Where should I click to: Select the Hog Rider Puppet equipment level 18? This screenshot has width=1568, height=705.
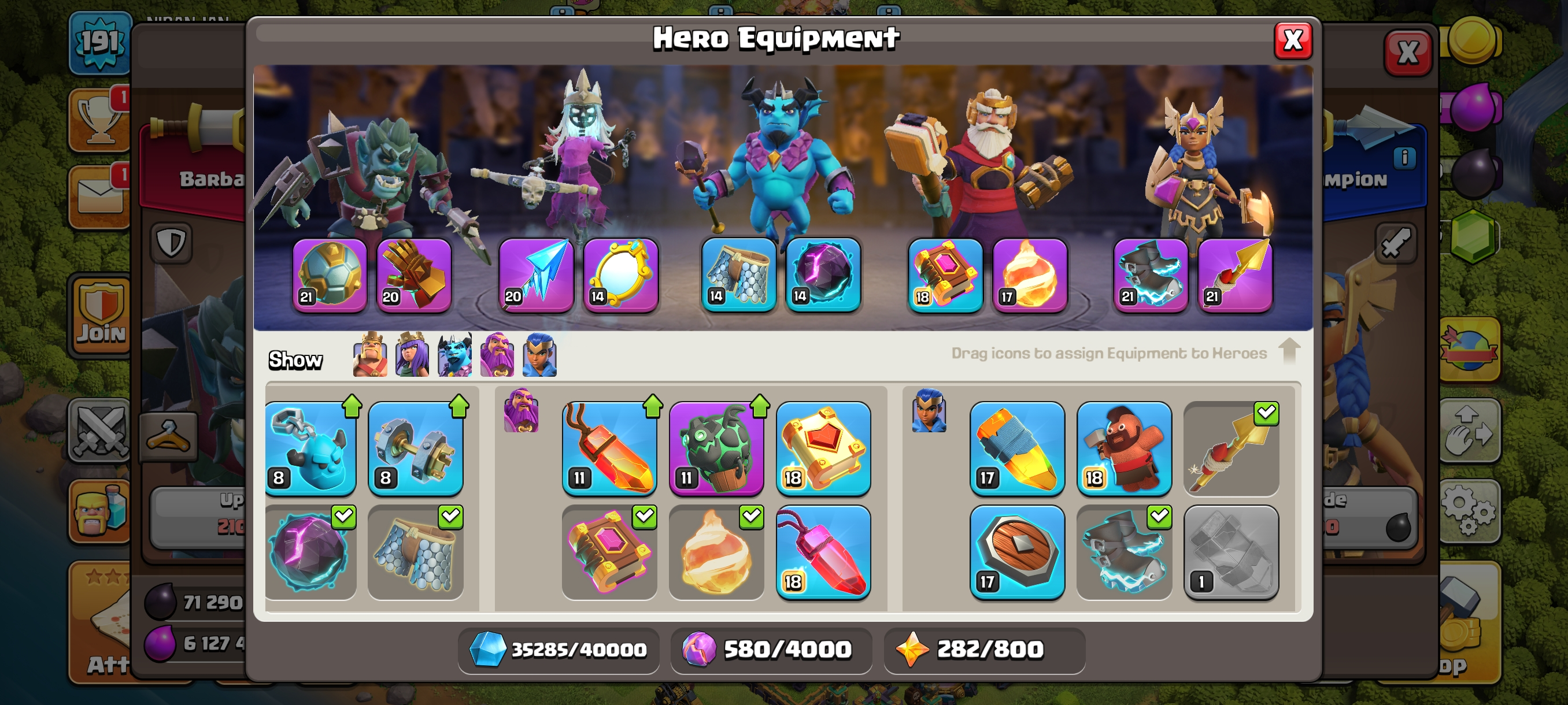click(1123, 448)
